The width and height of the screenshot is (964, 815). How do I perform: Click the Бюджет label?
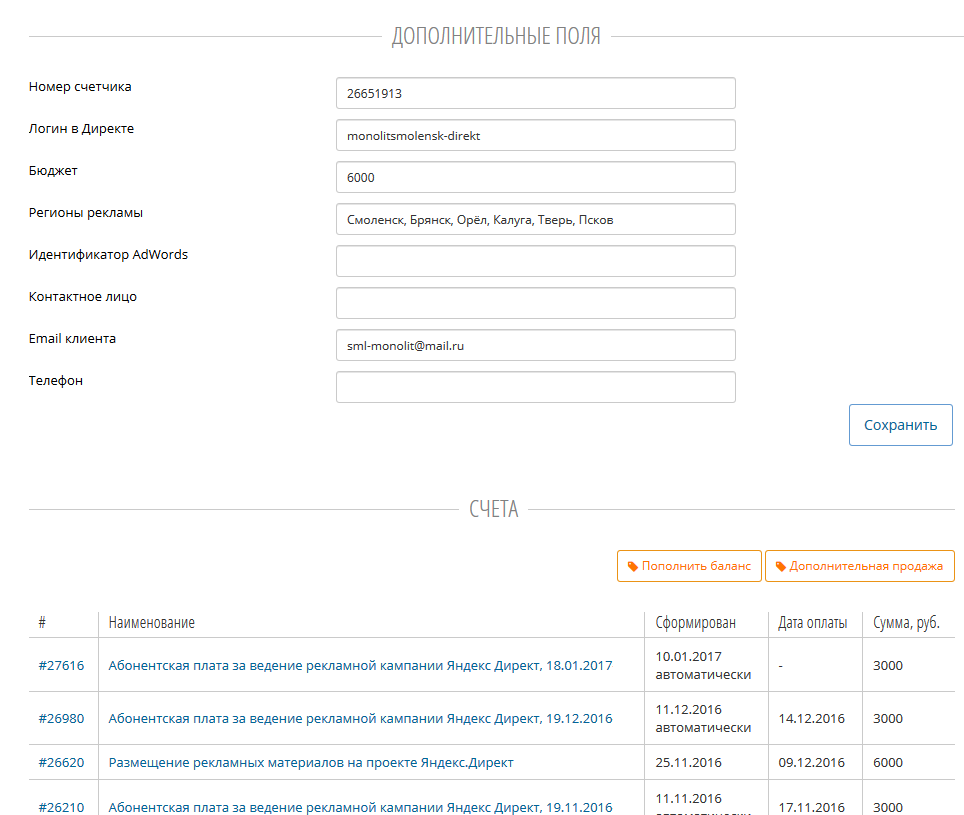coord(53,171)
